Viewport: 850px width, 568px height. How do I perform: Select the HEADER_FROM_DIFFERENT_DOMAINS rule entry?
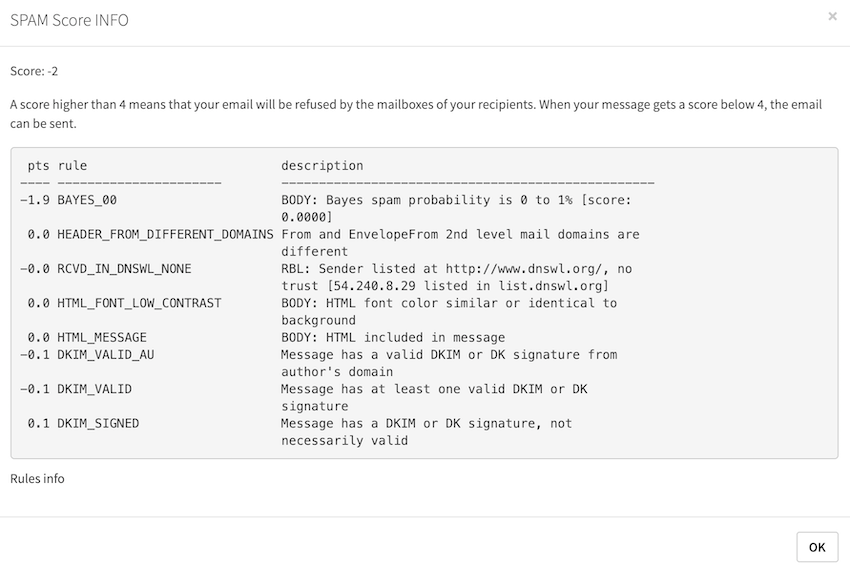[x=165, y=234]
